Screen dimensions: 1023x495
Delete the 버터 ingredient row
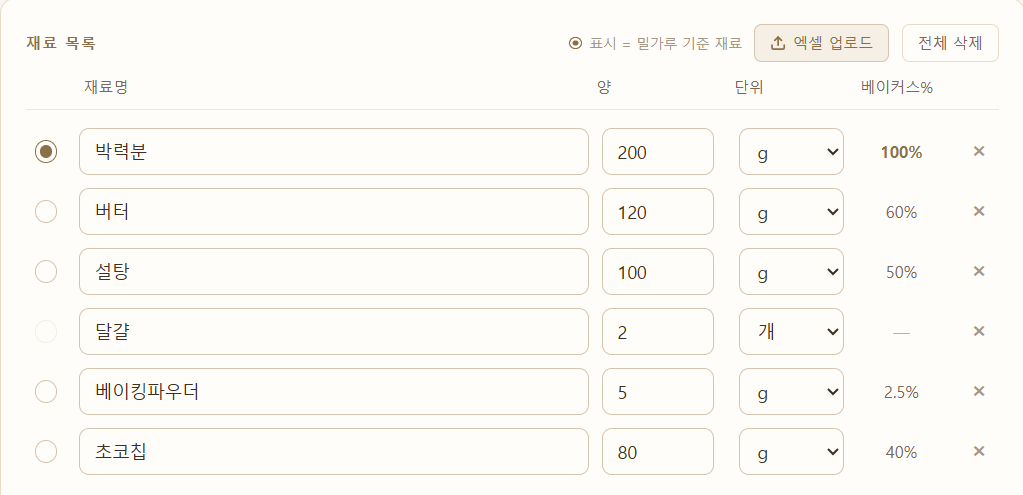(x=979, y=211)
